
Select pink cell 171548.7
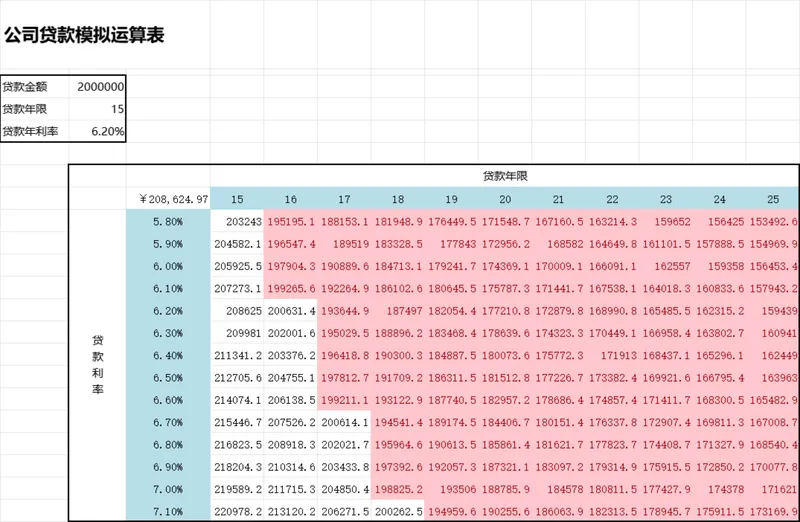coord(505,221)
